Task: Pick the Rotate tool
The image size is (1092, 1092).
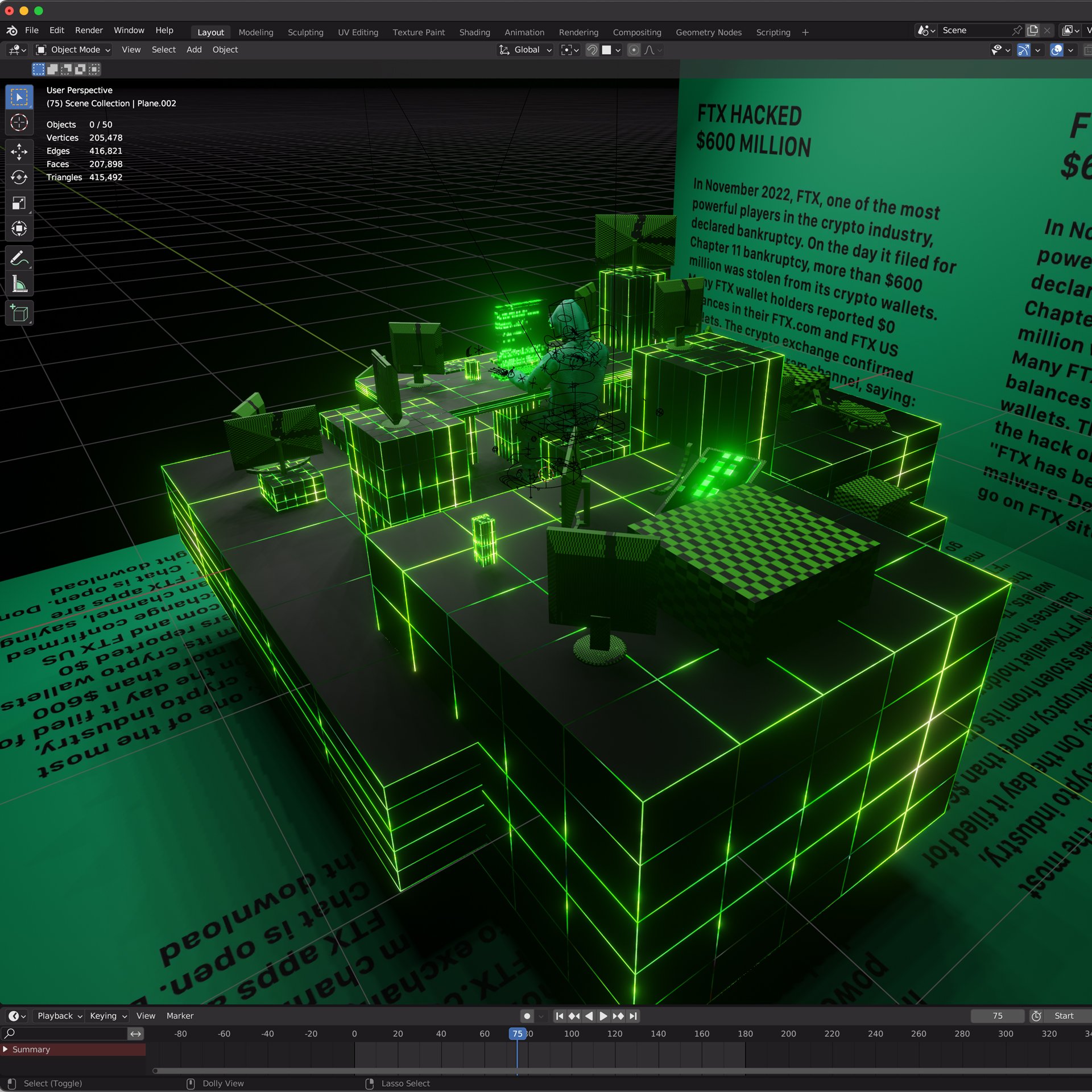Action: [x=19, y=177]
